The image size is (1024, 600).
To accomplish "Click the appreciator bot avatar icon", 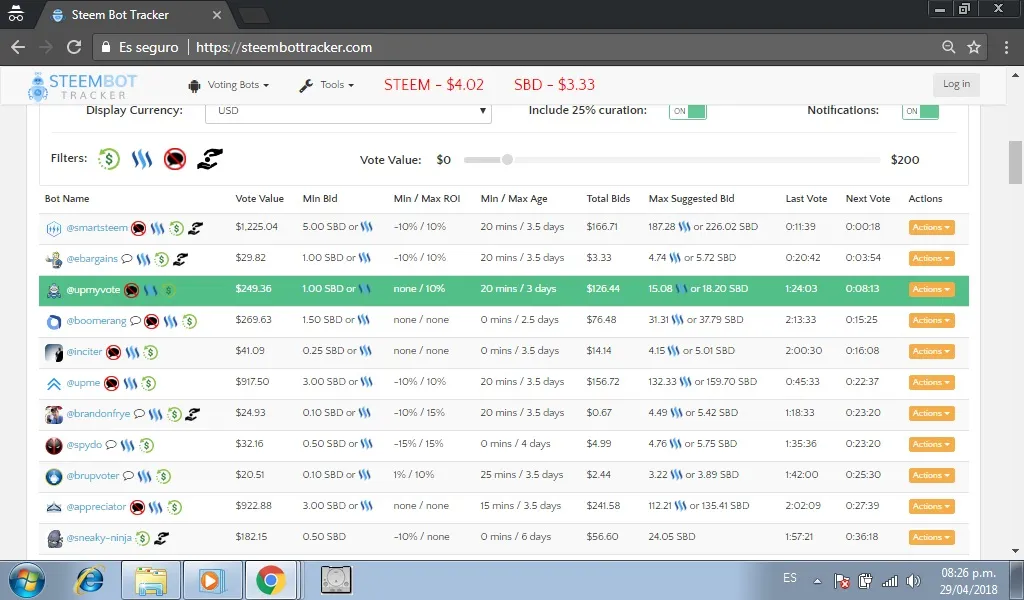I will tap(54, 507).
